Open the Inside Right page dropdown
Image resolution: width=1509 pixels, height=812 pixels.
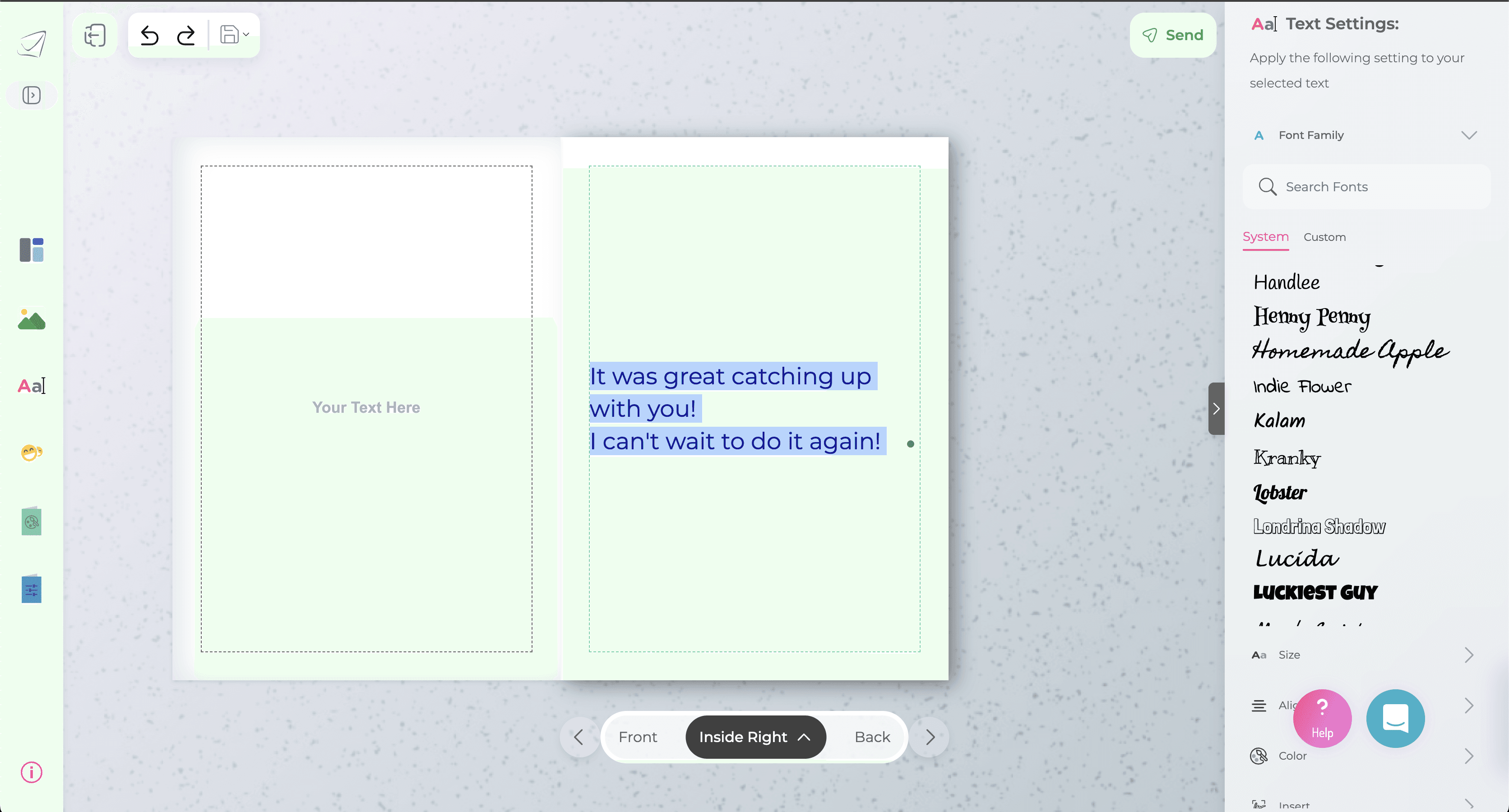point(755,737)
